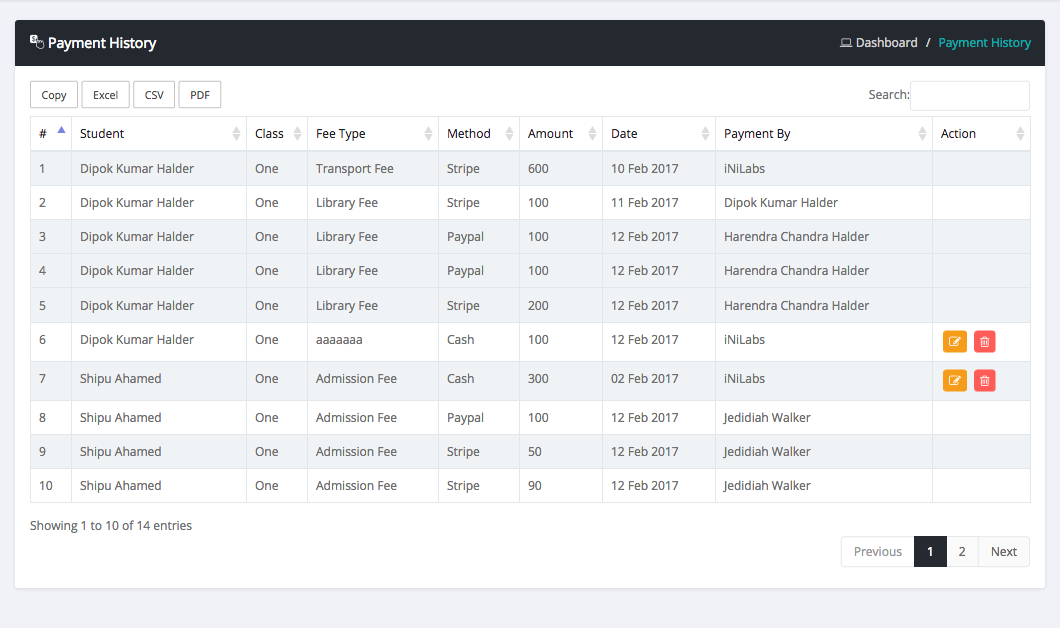Go to page 2 of payments
The height and width of the screenshot is (628, 1060).
[962, 552]
